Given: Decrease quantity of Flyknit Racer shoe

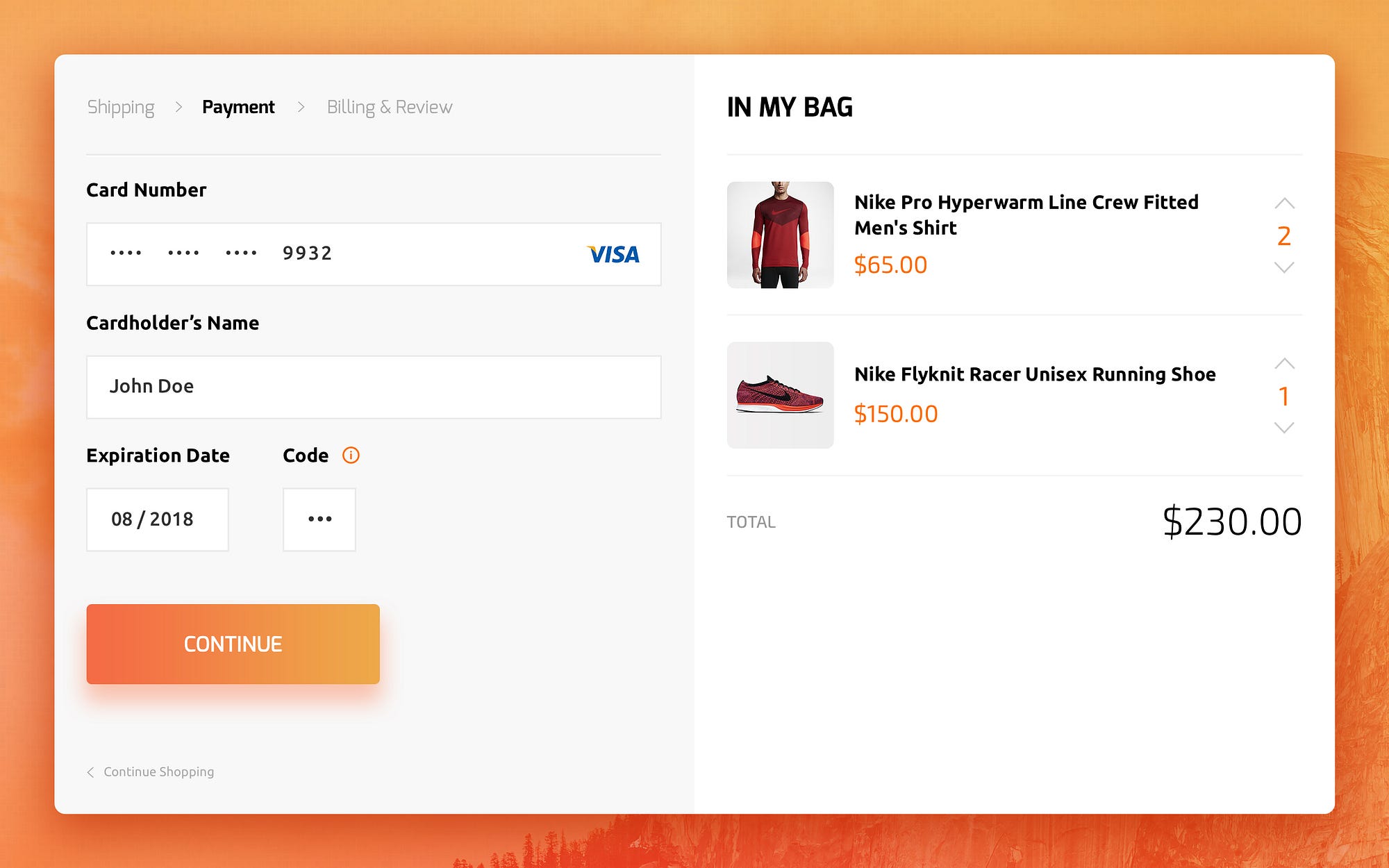Looking at the screenshot, I should [1284, 428].
